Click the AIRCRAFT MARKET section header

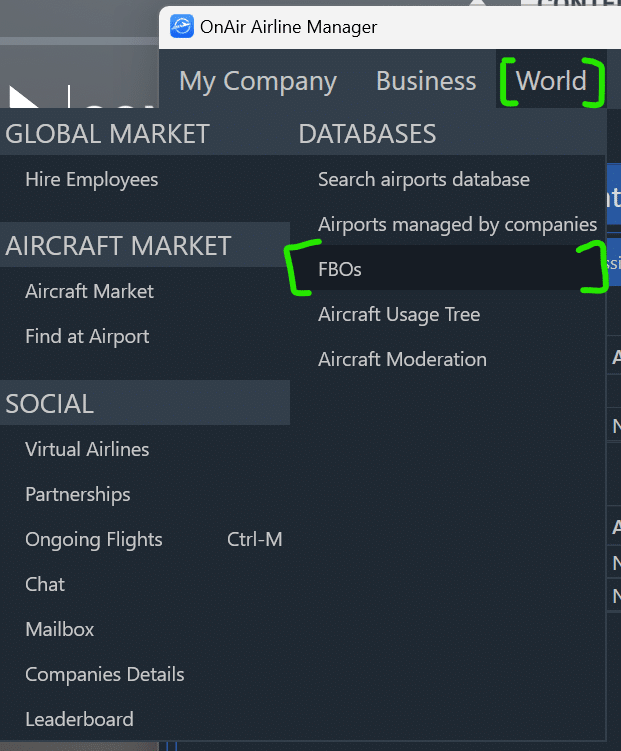(118, 246)
